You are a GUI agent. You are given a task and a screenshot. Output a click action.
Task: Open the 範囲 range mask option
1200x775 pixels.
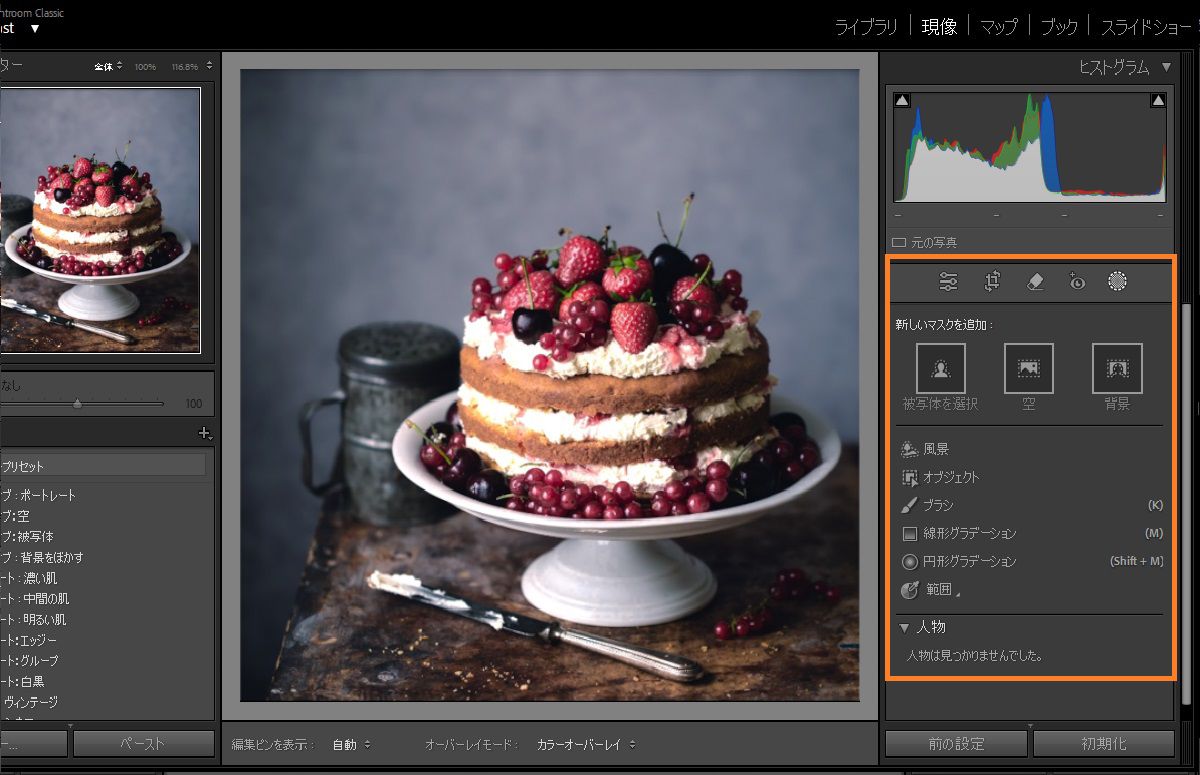pyautogui.click(x=929, y=590)
